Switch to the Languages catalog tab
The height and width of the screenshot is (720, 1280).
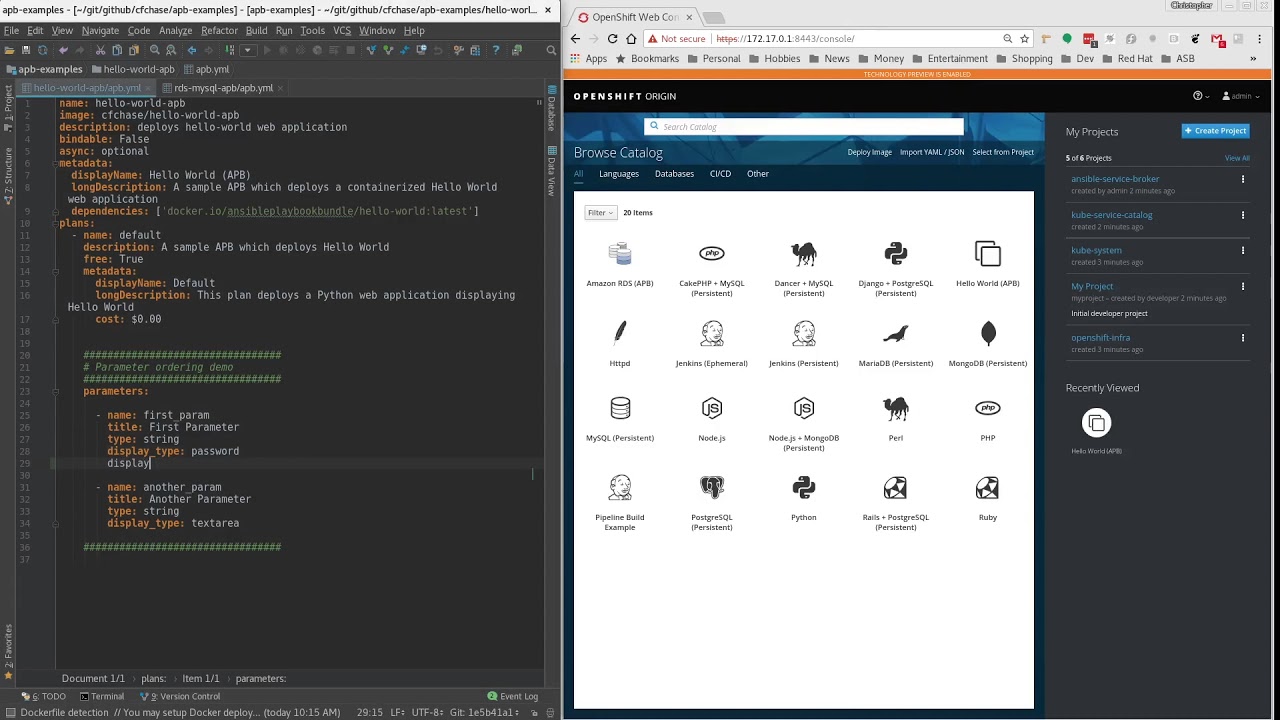(619, 174)
